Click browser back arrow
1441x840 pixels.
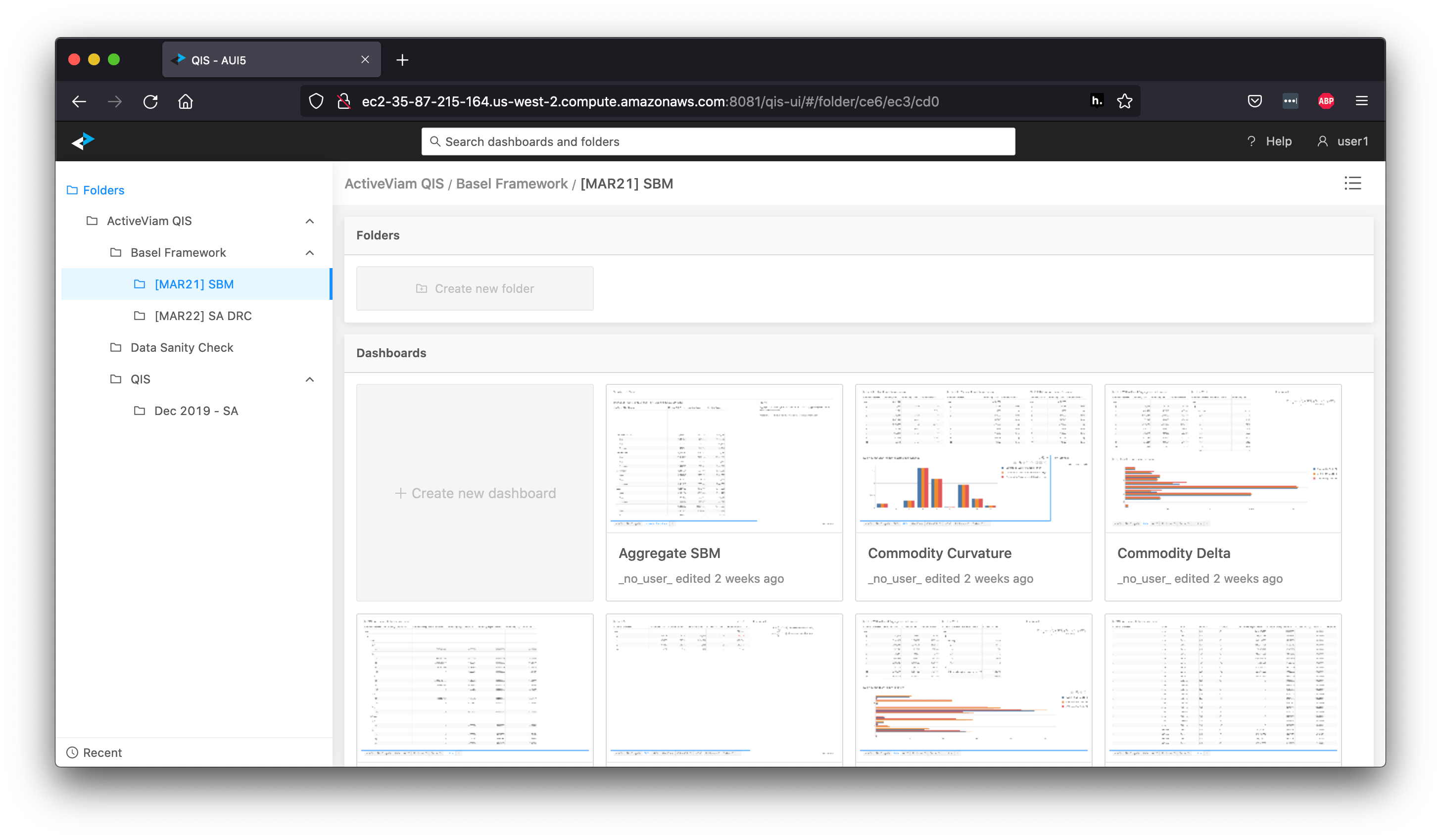79,101
